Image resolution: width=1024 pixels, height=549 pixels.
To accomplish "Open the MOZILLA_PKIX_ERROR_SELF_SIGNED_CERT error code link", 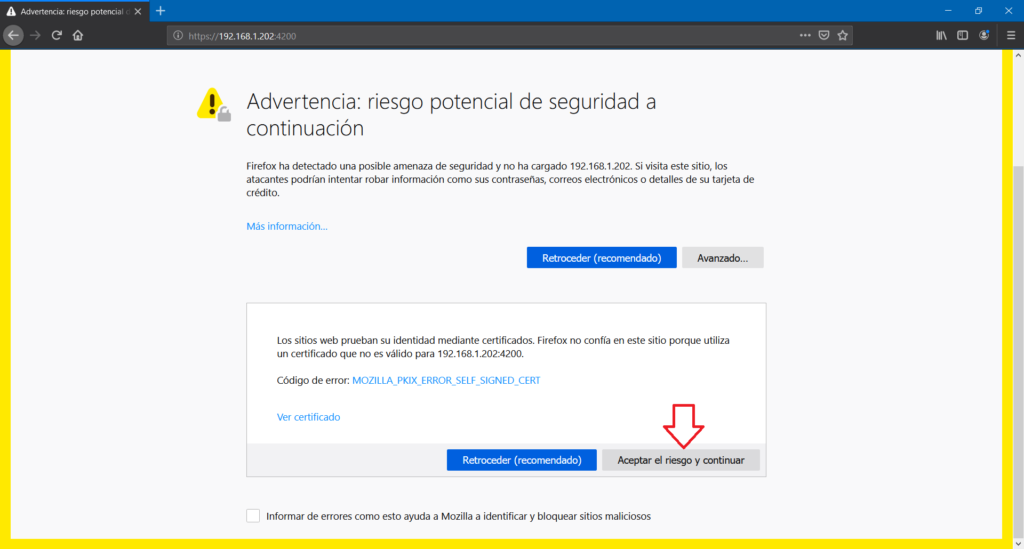I will pos(446,380).
